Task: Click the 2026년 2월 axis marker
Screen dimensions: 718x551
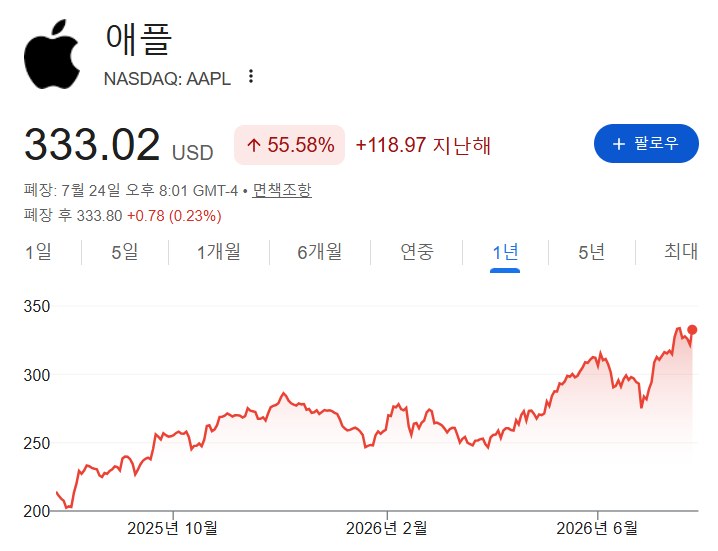Action: click(x=386, y=528)
